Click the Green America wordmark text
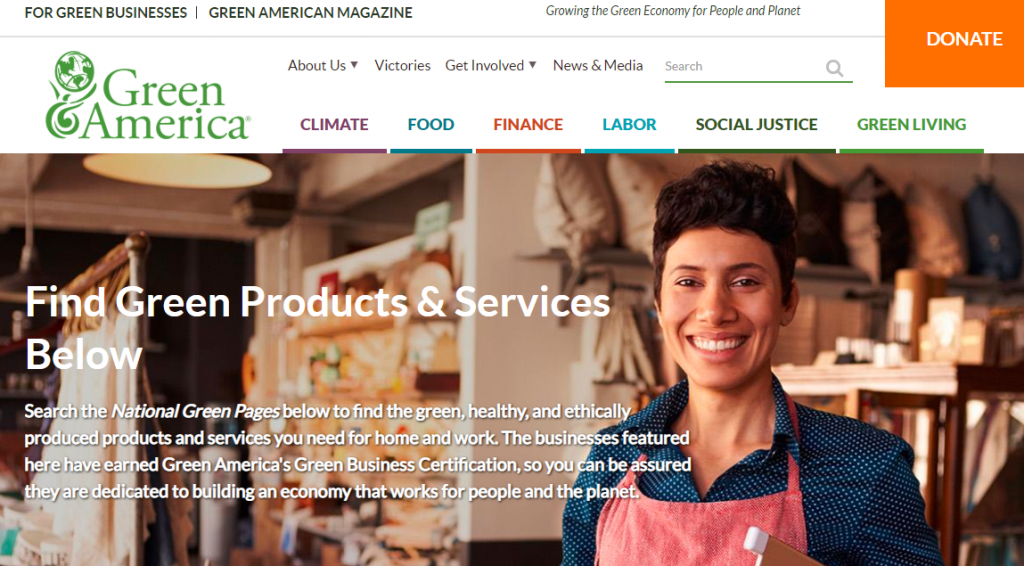Screen dimensions: 1024x566 (167, 106)
